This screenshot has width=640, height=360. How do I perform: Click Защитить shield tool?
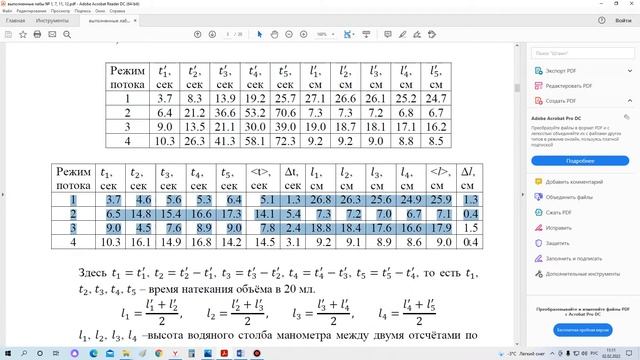(557, 243)
